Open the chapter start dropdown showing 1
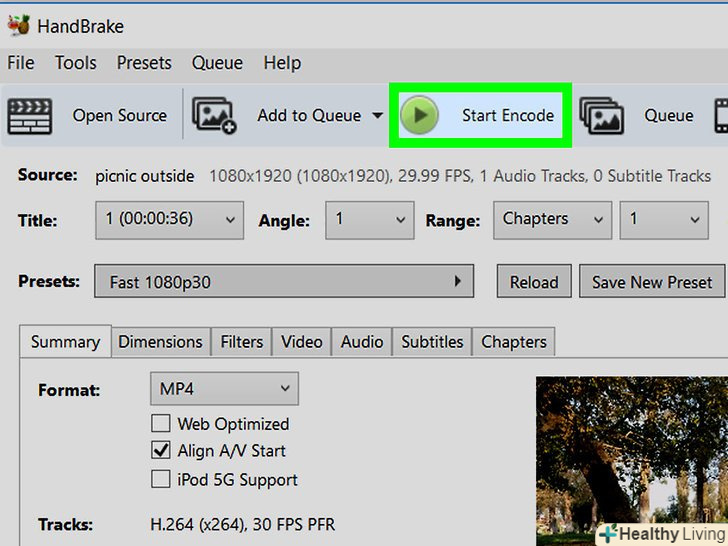Image resolution: width=728 pixels, height=546 pixels. (x=664, y=220)
